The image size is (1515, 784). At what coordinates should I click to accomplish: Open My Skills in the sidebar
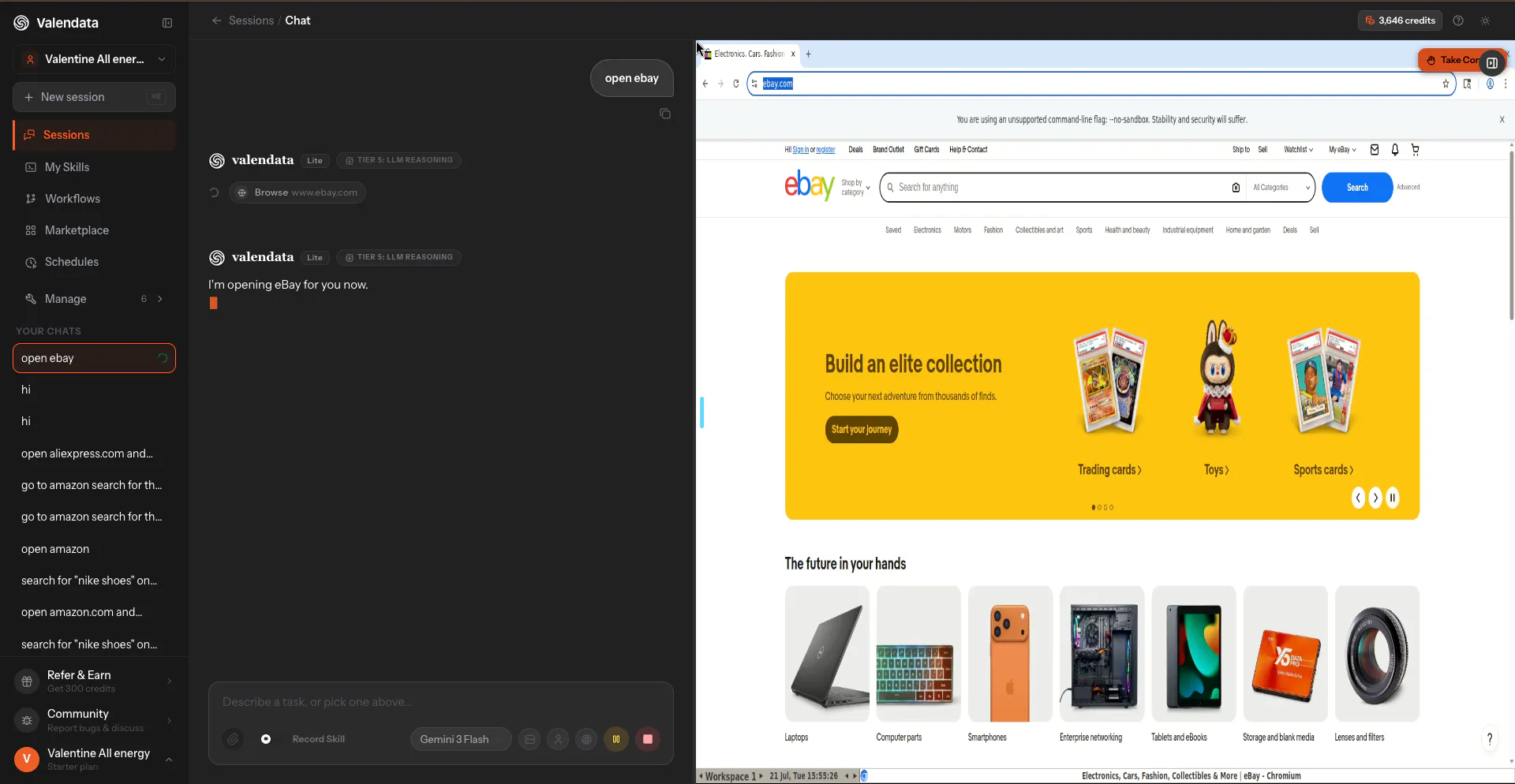point(95,167)
